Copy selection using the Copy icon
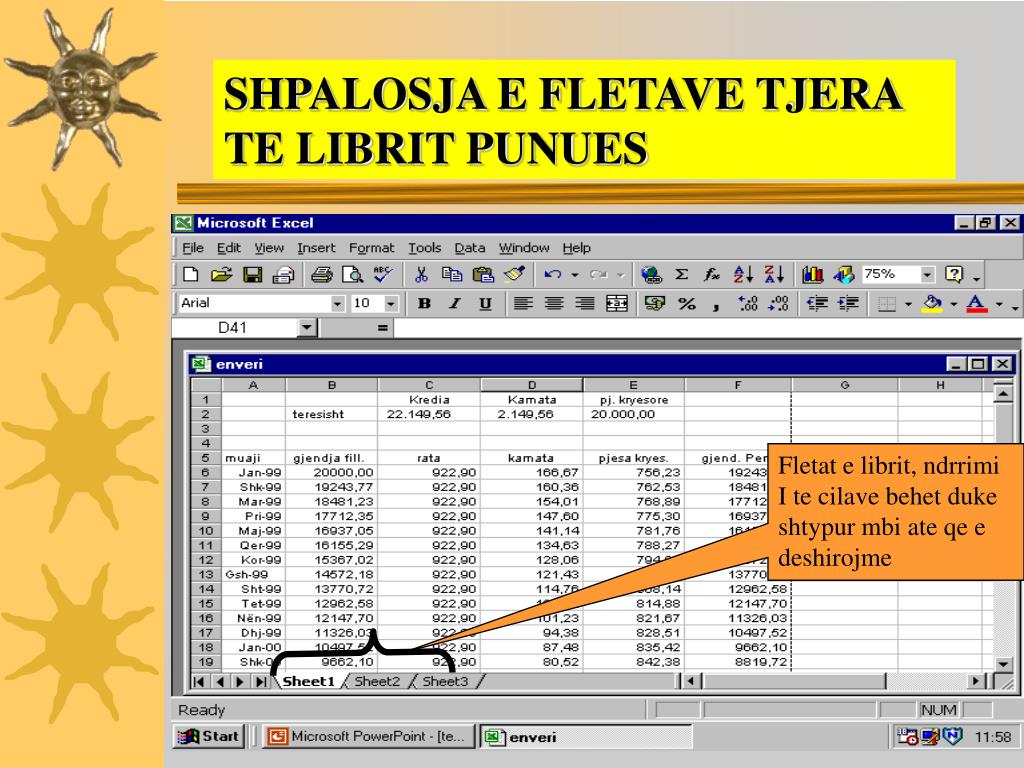Viewport: 1024px width, 768px height. (x=452, y=274)
